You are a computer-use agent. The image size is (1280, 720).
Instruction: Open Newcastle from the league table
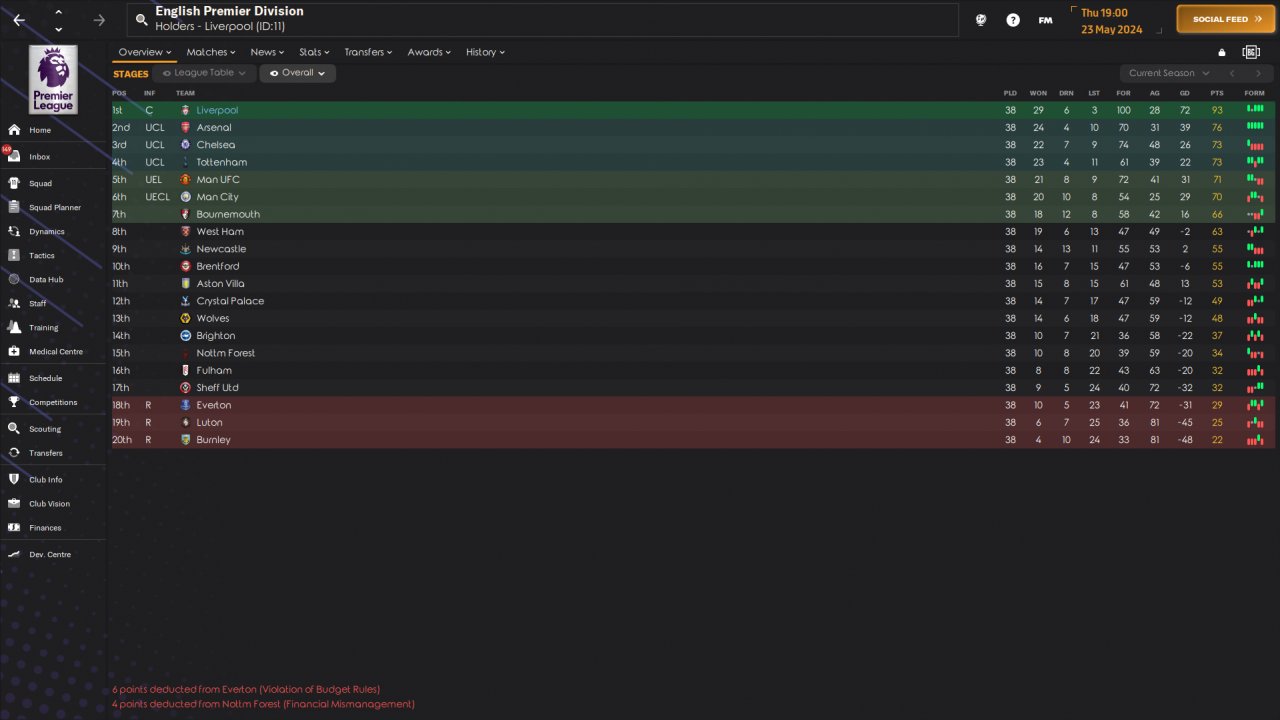(221, 249)
